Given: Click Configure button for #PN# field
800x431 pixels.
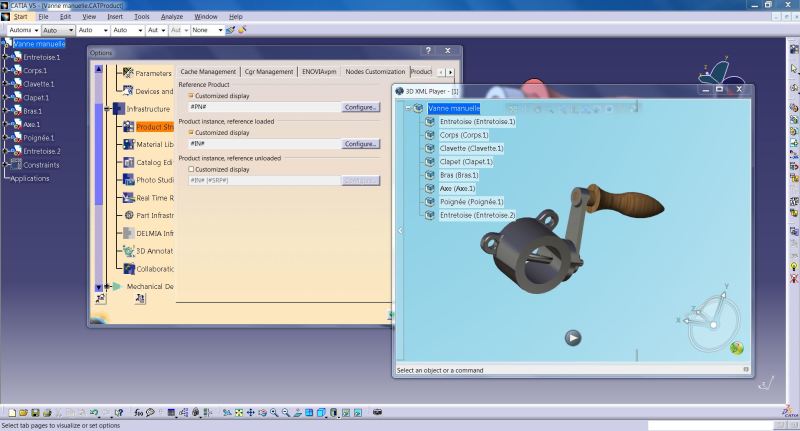Looking at the screenshot, I should pyautogui.click(x=360, y=107).
